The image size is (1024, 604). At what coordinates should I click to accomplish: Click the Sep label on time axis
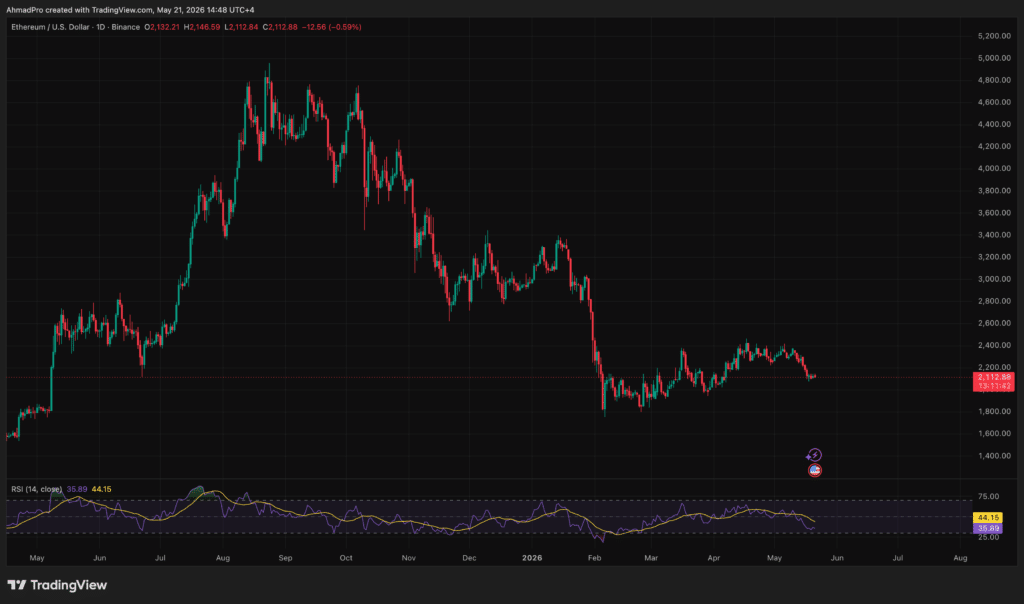(285, 558)
